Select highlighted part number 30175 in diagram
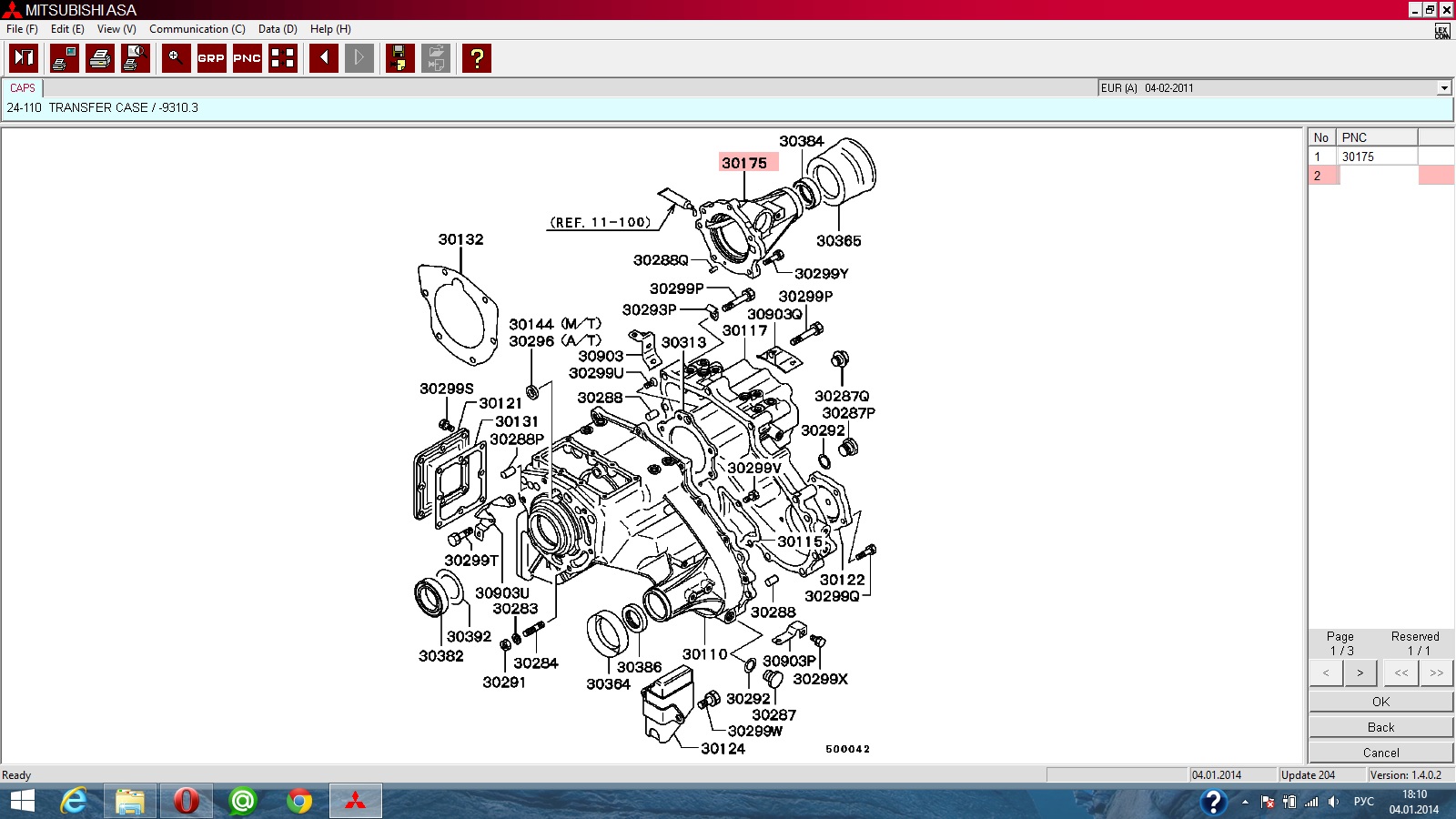Viewport: 1456px width, 819px height. tap(744, 163)
